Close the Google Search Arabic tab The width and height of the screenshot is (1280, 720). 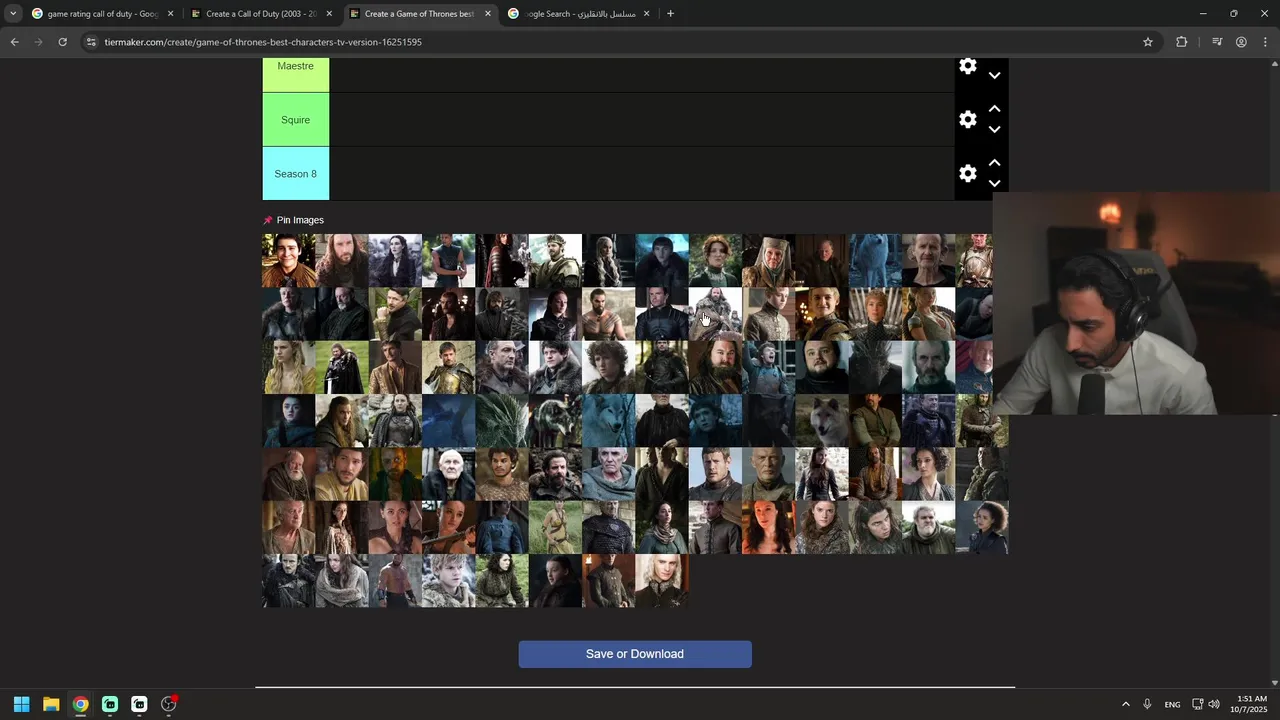pyautogui.click(x=646, y=14)
